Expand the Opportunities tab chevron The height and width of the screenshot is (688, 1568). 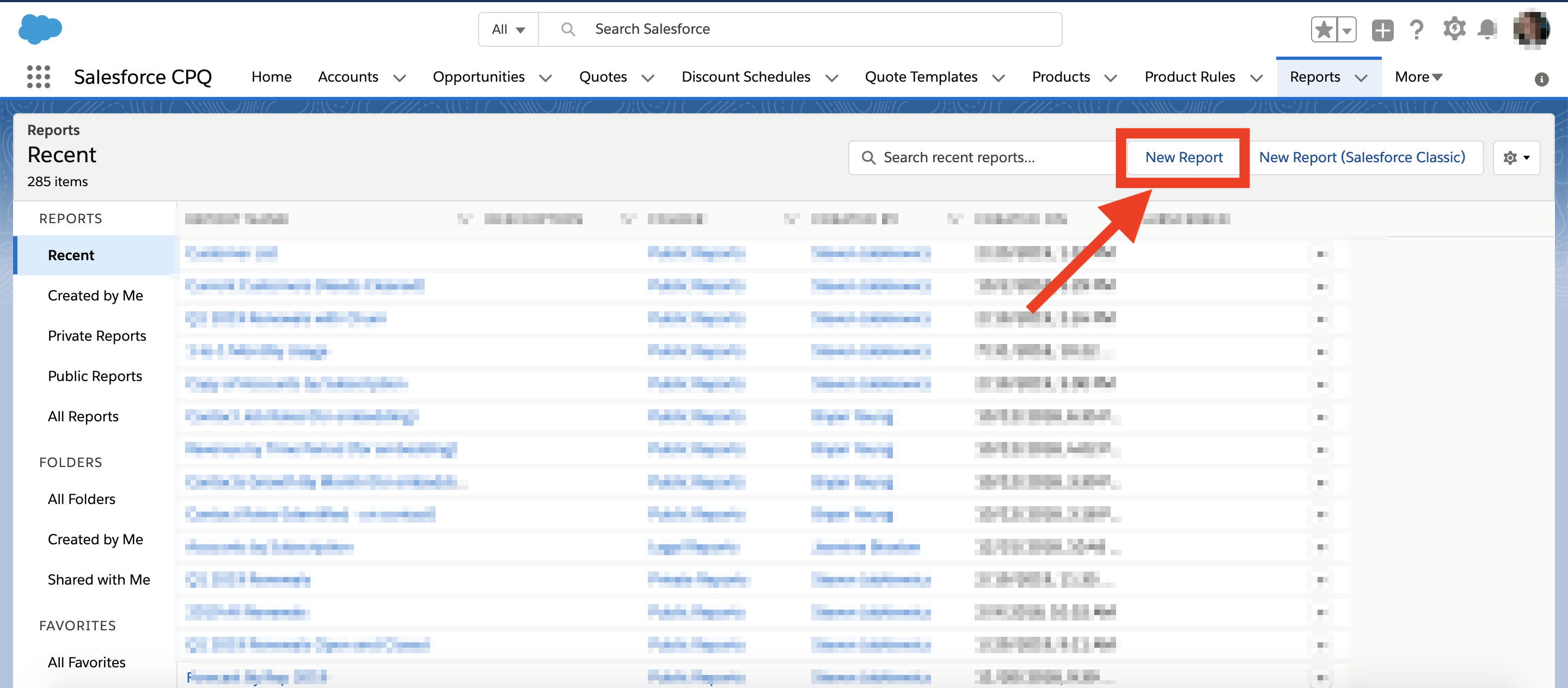(546, 78)
